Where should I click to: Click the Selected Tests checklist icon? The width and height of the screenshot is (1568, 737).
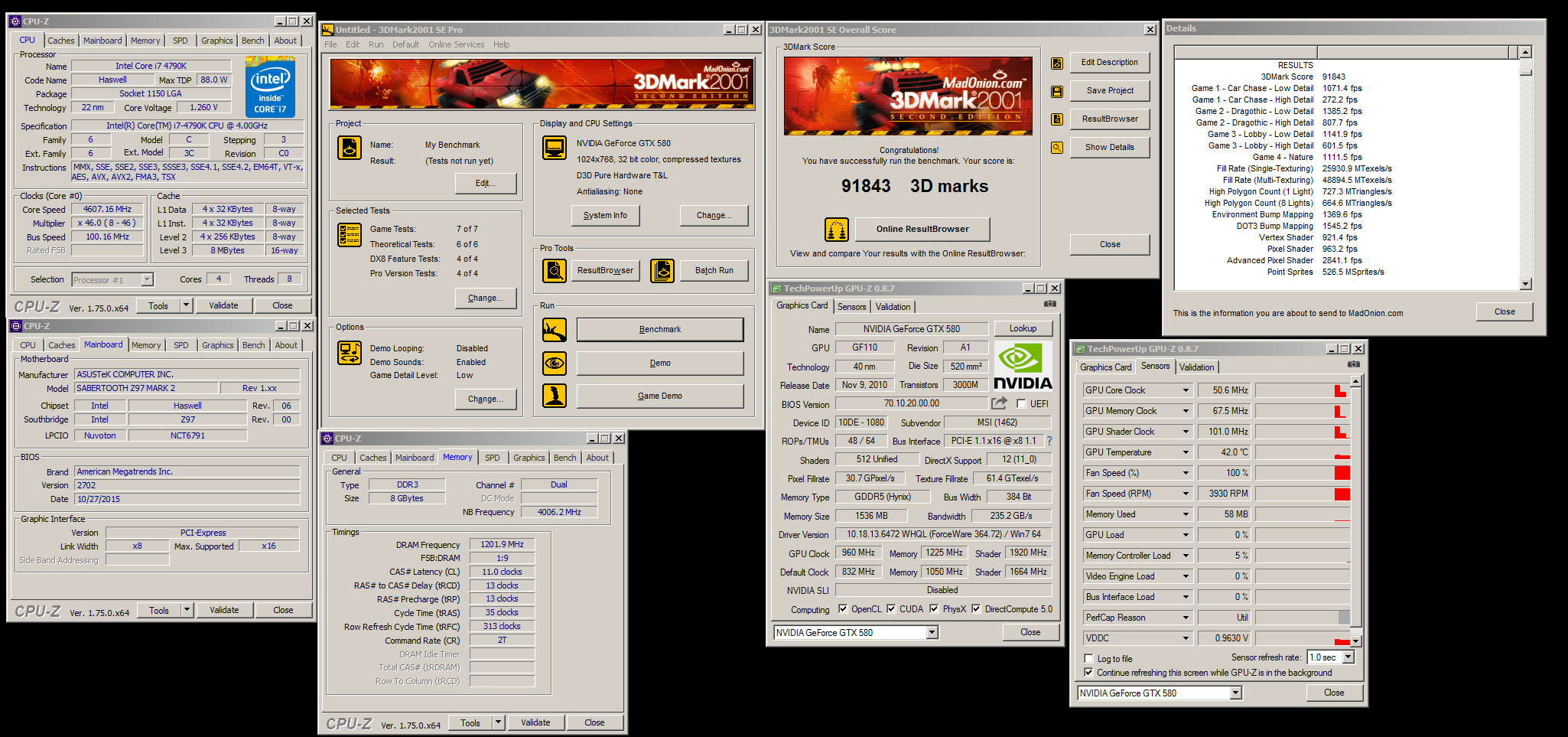click(350, 235)
